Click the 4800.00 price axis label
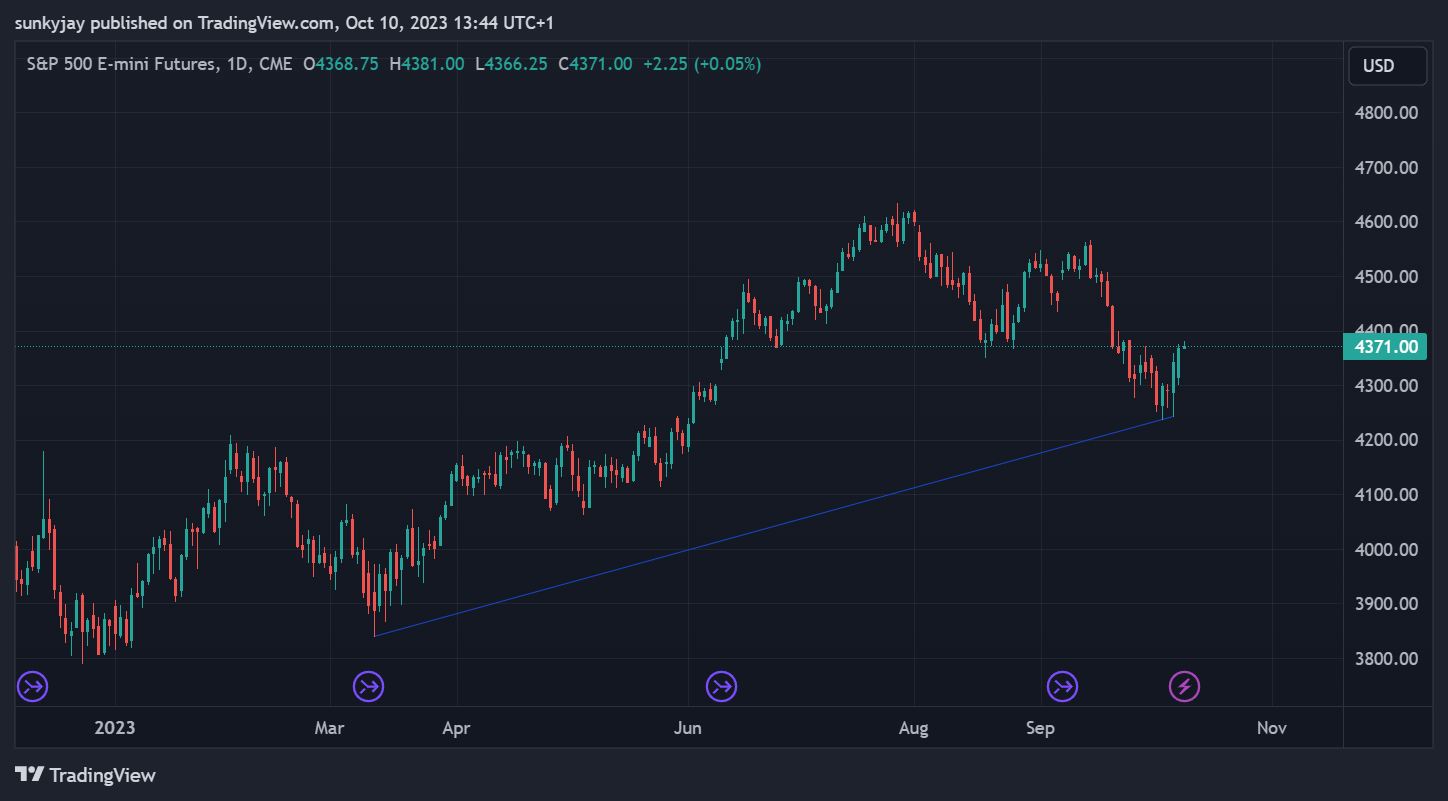1448x801 pixels. [x=1385, y=113]
